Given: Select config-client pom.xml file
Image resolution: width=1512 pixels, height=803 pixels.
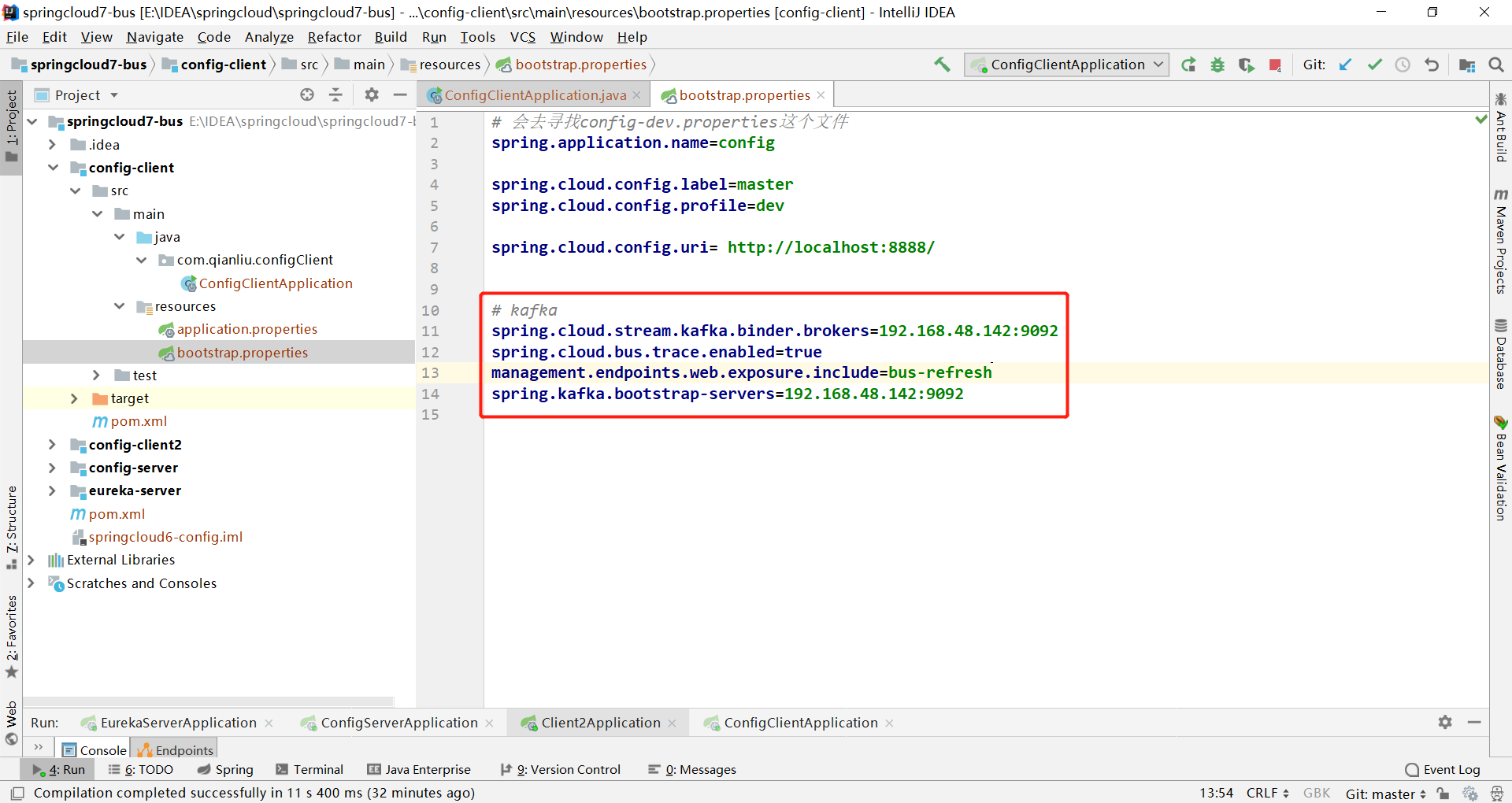Looking at the screenshot, I should pos(139,421).
